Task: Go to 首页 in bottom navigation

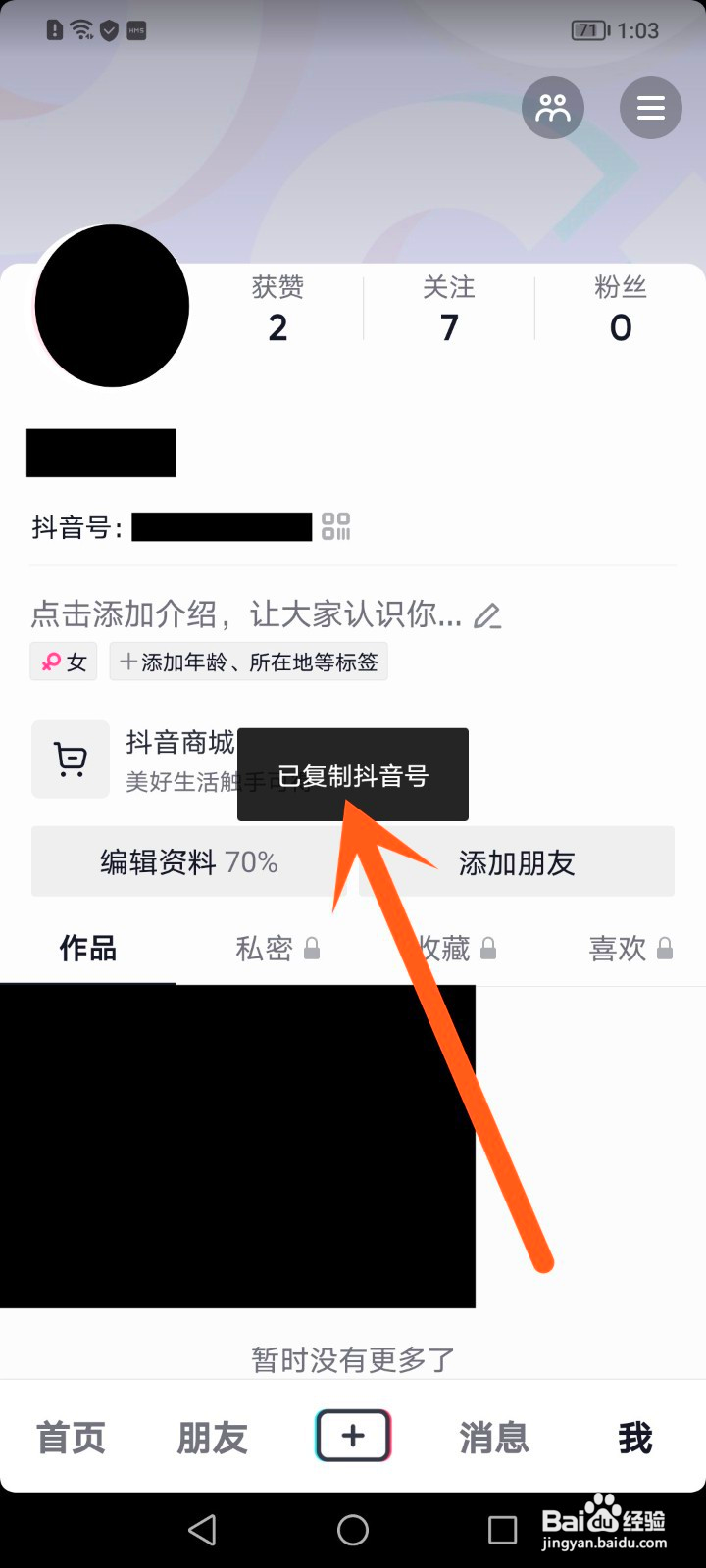Action: tap(71, 1438)
